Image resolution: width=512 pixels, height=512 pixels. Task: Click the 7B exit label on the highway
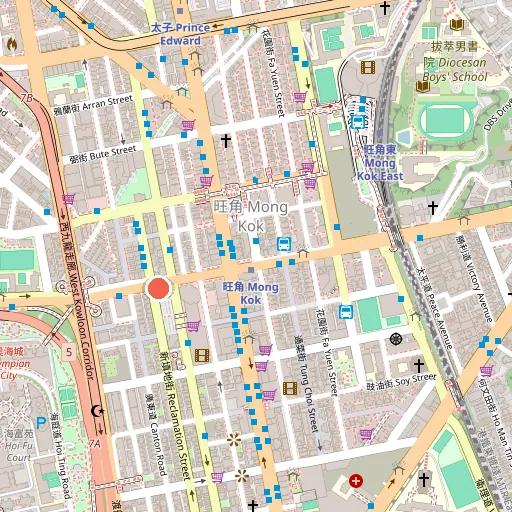(27, 98)
